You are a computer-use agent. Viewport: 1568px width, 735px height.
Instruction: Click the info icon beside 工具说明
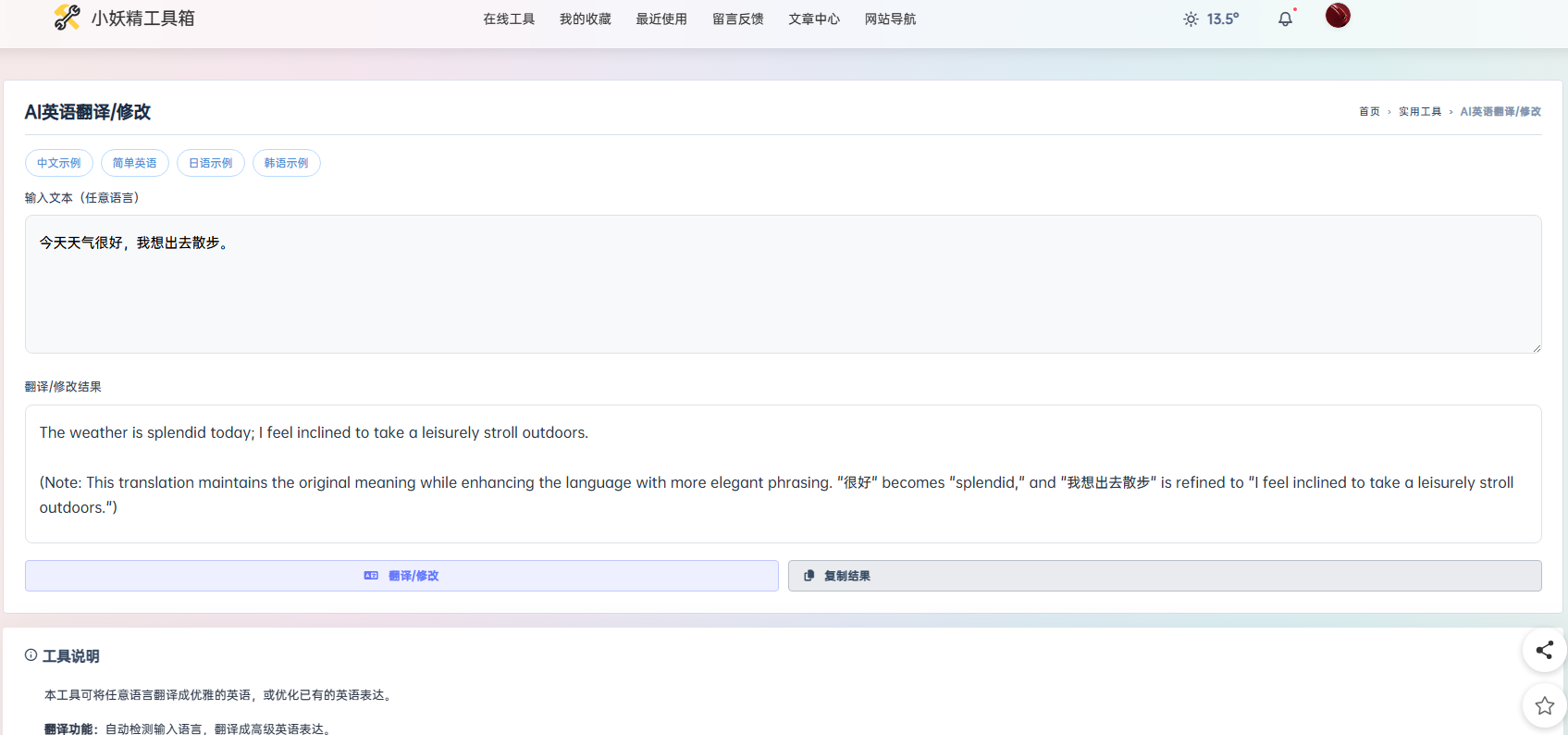[x=31, y=655]
